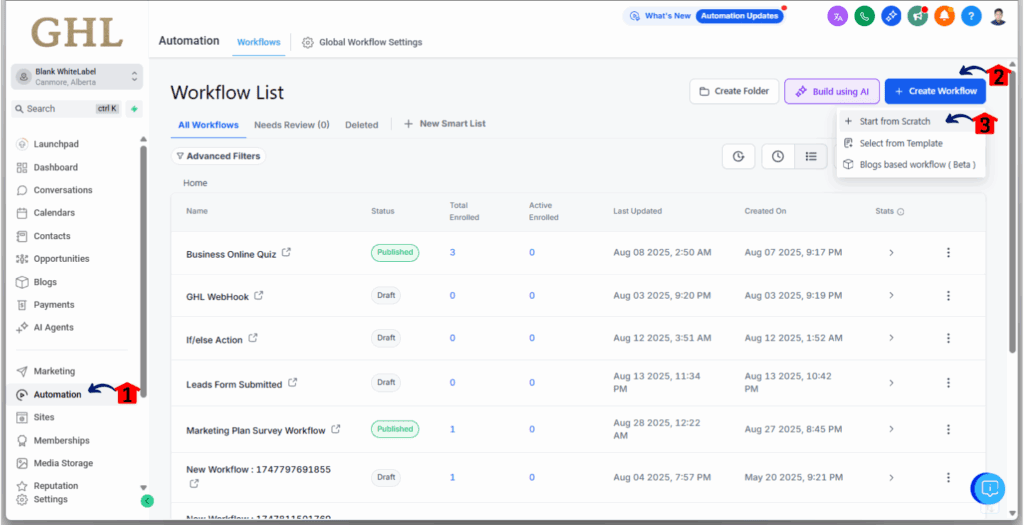The width and height of the screenshot is (1024, 525).
Task: Open the orange notifications bell
Action: click(944, 16)
